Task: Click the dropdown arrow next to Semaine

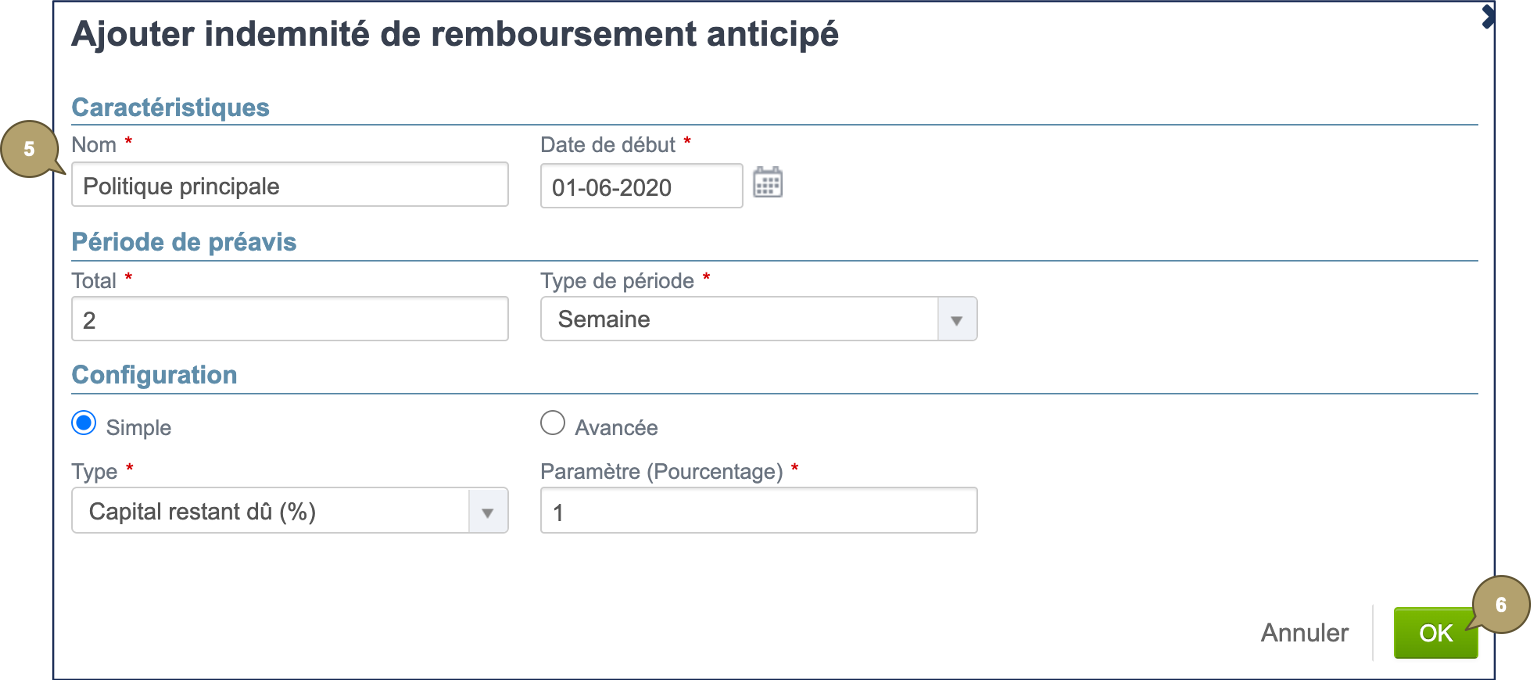Action: point(958,318)
